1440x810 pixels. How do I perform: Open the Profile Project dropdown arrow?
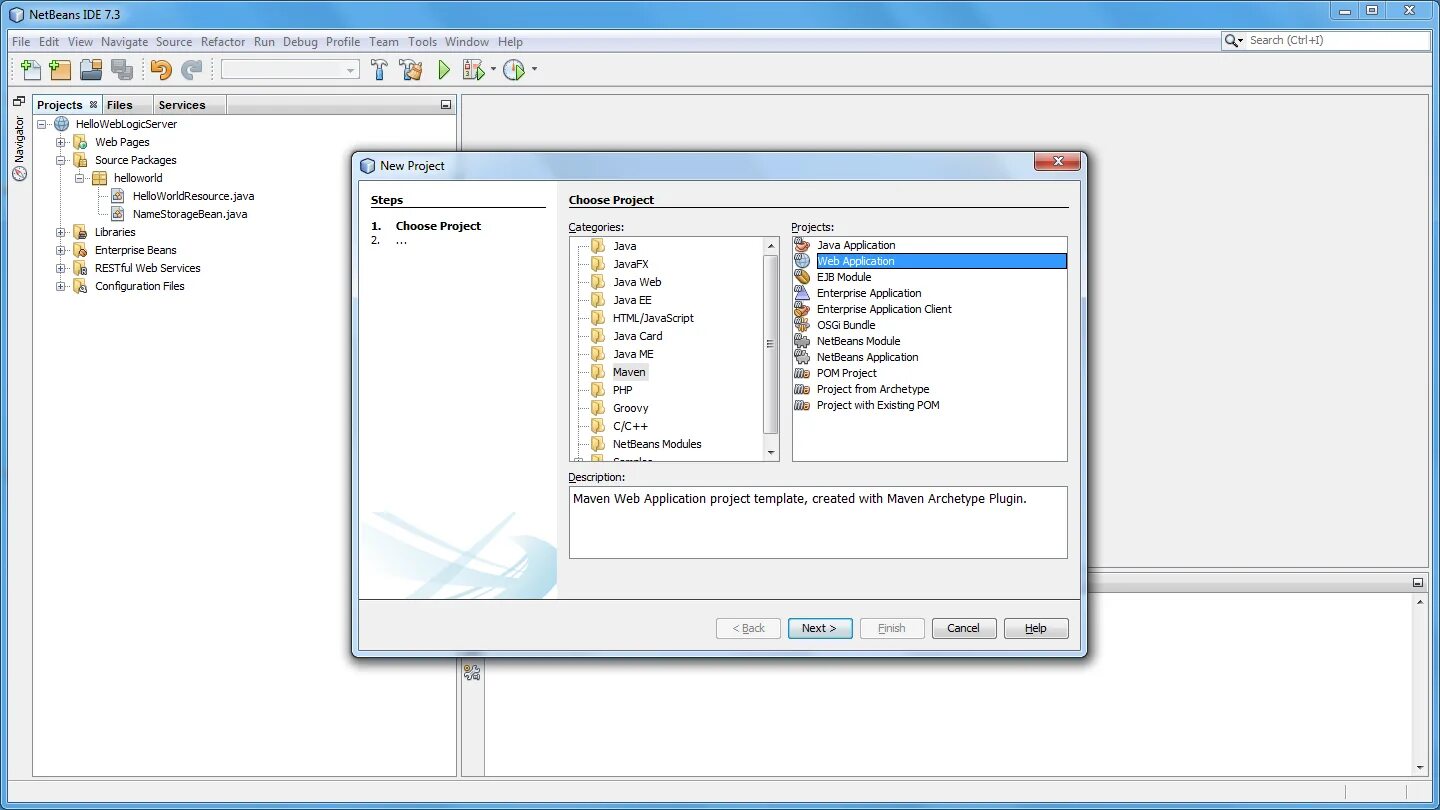(x=534, y=70)
